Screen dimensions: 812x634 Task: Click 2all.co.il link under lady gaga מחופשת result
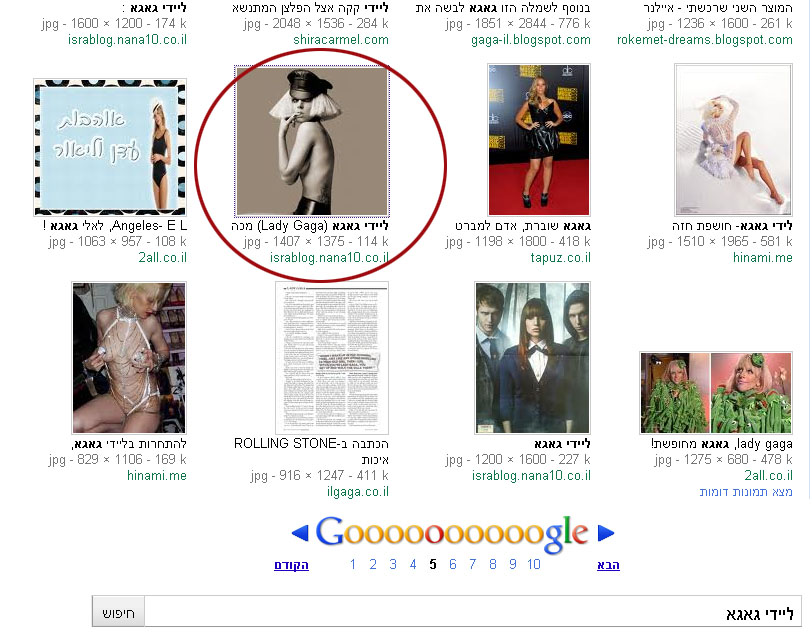[768, 476]
